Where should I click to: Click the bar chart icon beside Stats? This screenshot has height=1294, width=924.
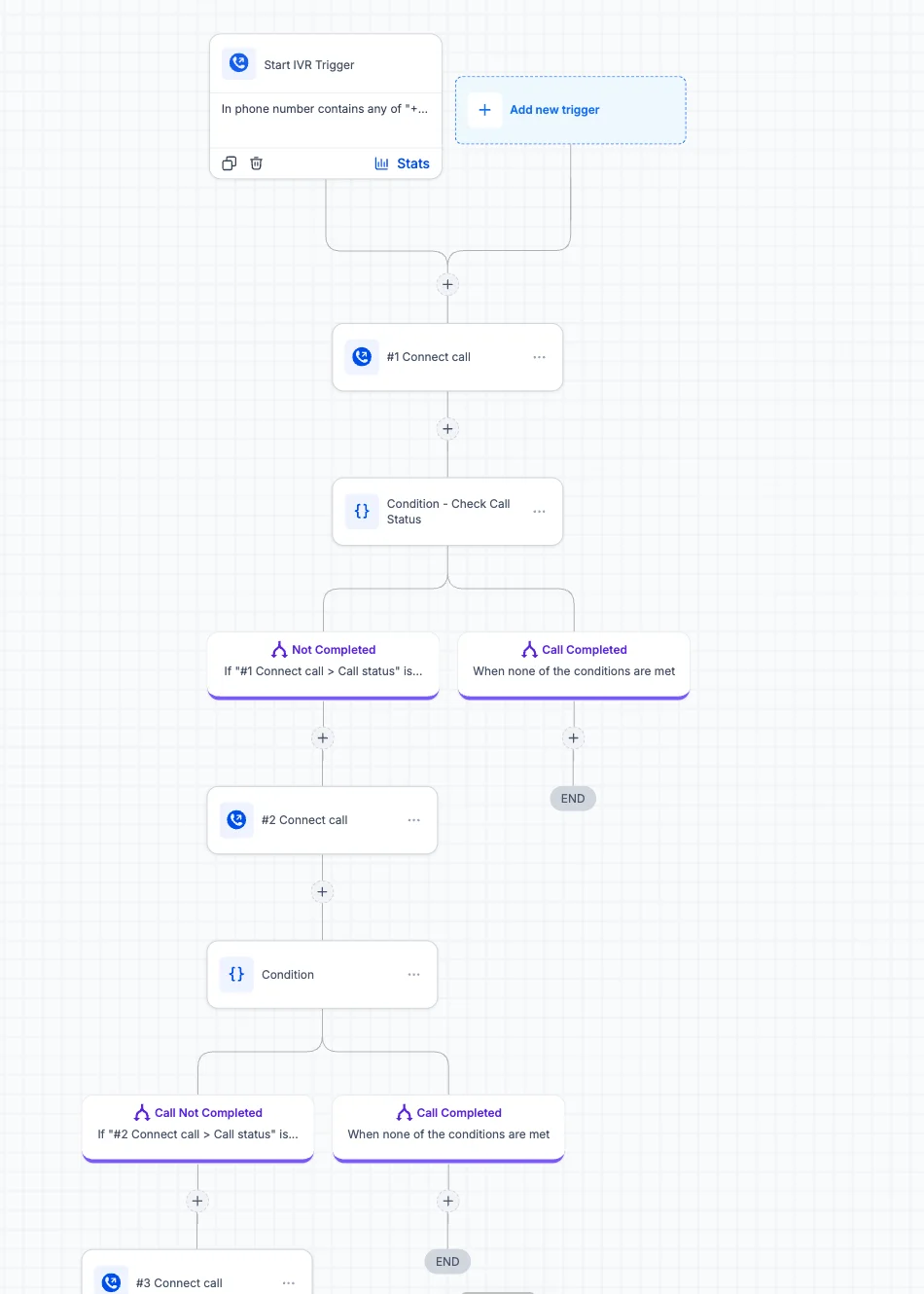coord(382,163)
